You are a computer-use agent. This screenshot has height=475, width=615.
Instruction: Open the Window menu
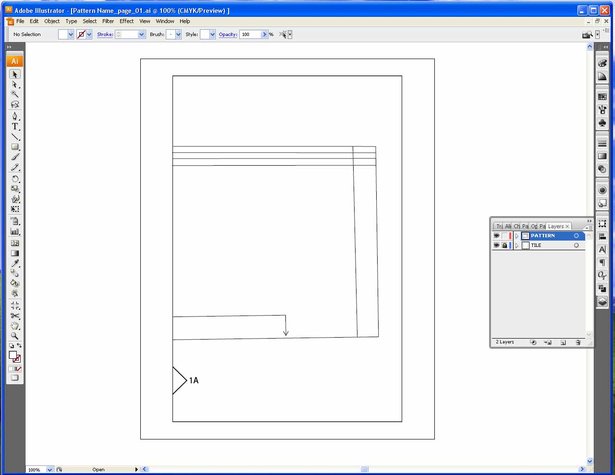point(165,21)
